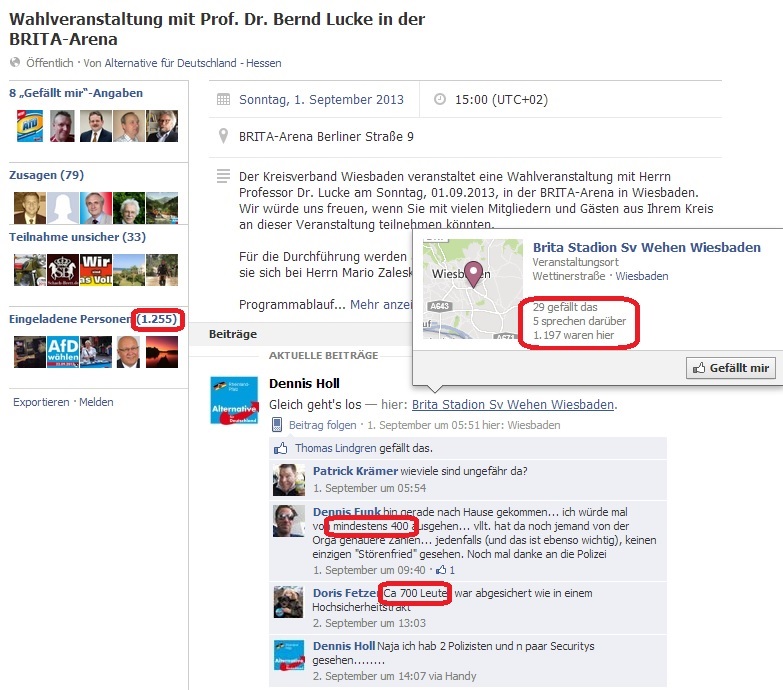The image size is (783, 690).
Task: Click timestamp 1. September um 09:40
Action: click(x=369, y=570)
